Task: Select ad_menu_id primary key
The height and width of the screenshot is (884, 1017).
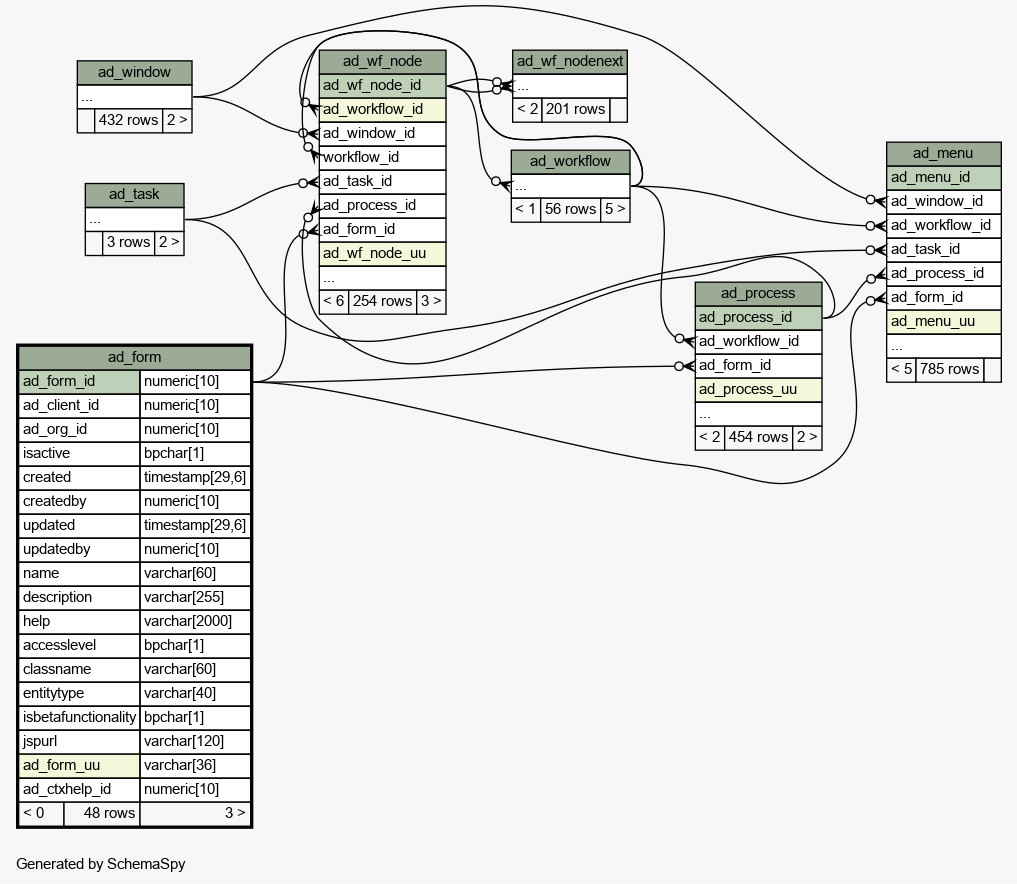Action: pos(944,177)
